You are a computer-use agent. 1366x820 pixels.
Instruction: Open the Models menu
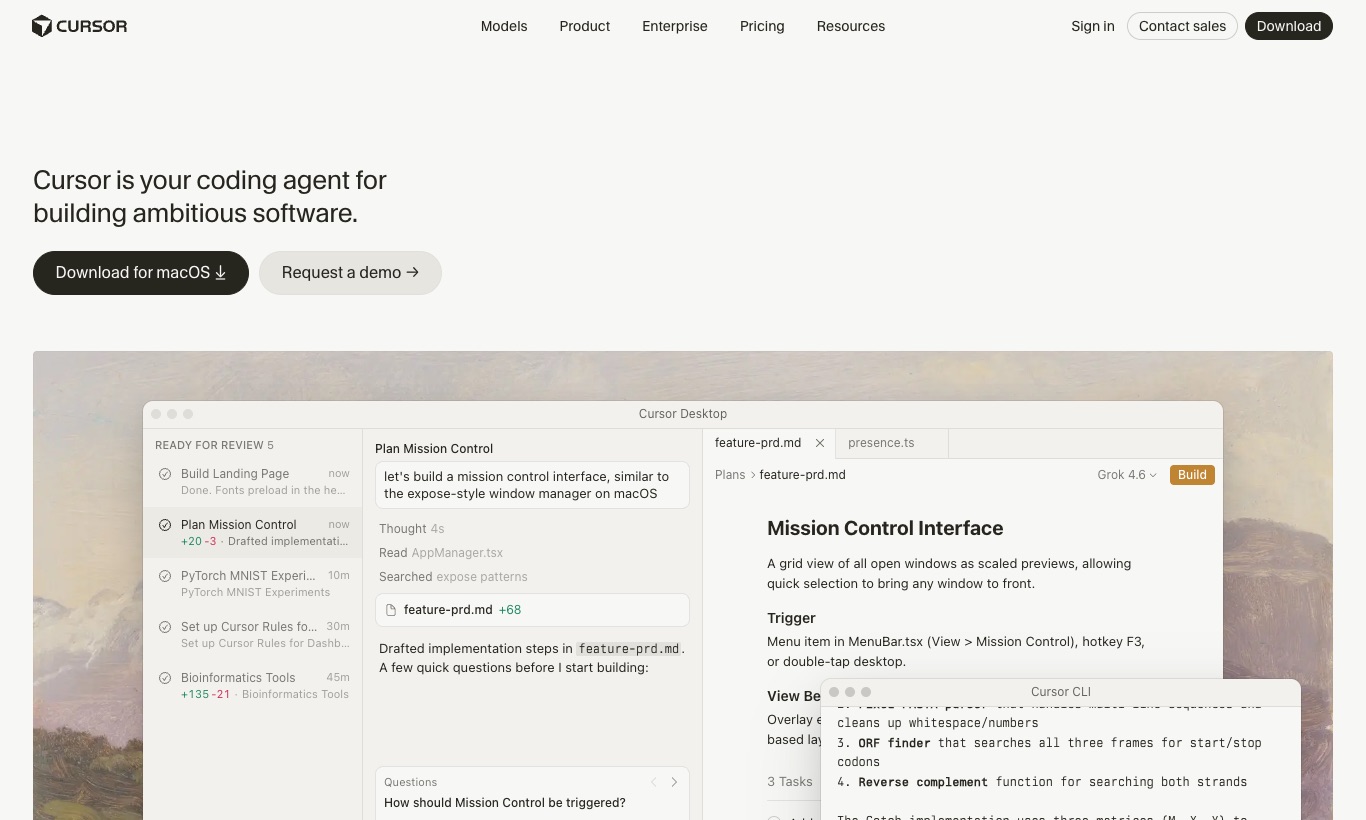tap(504, 26)
